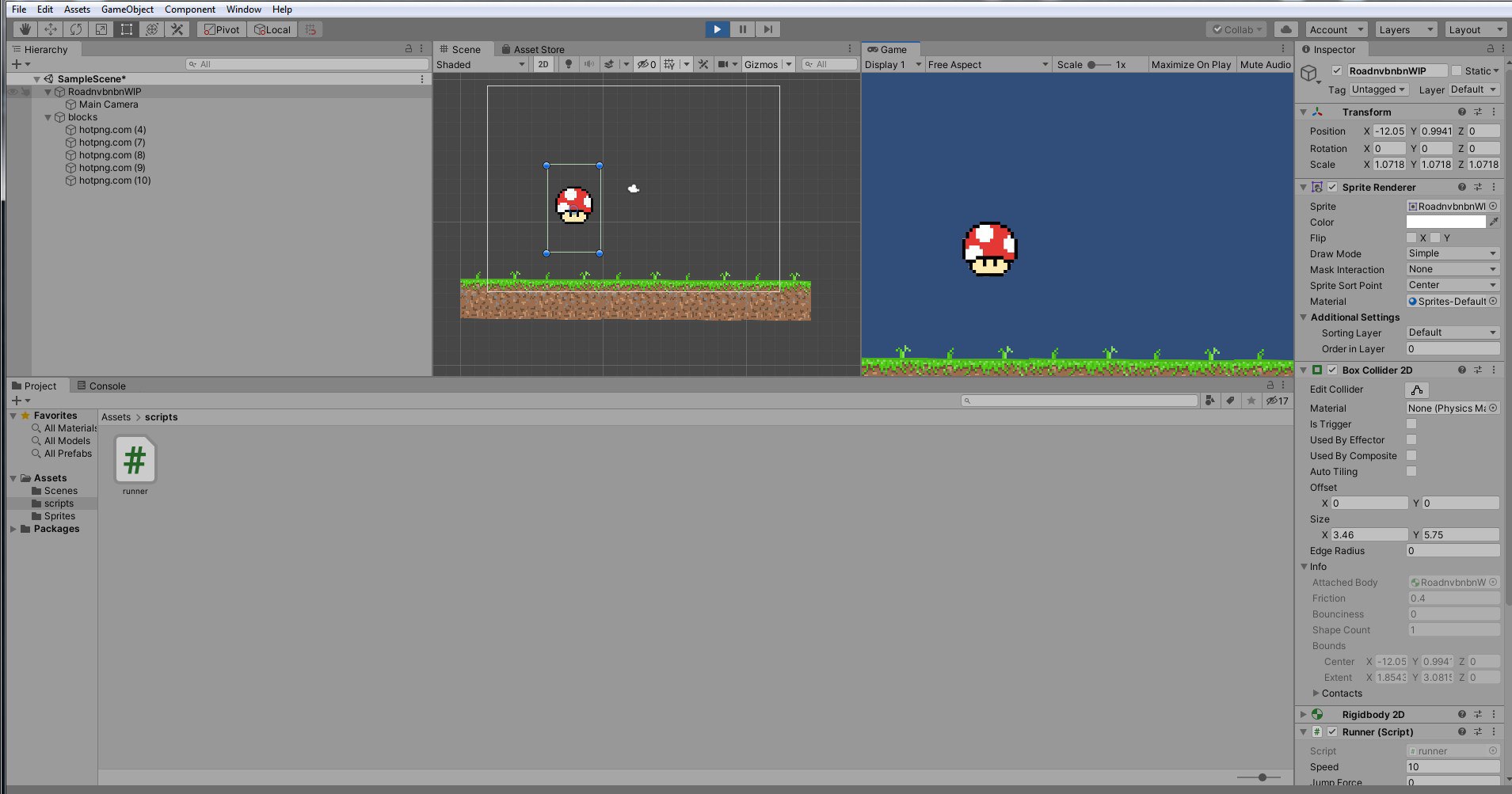Open Layer Default dropdown
This screenshot has height=794, width=1512.
click(x=1474, y=89)
